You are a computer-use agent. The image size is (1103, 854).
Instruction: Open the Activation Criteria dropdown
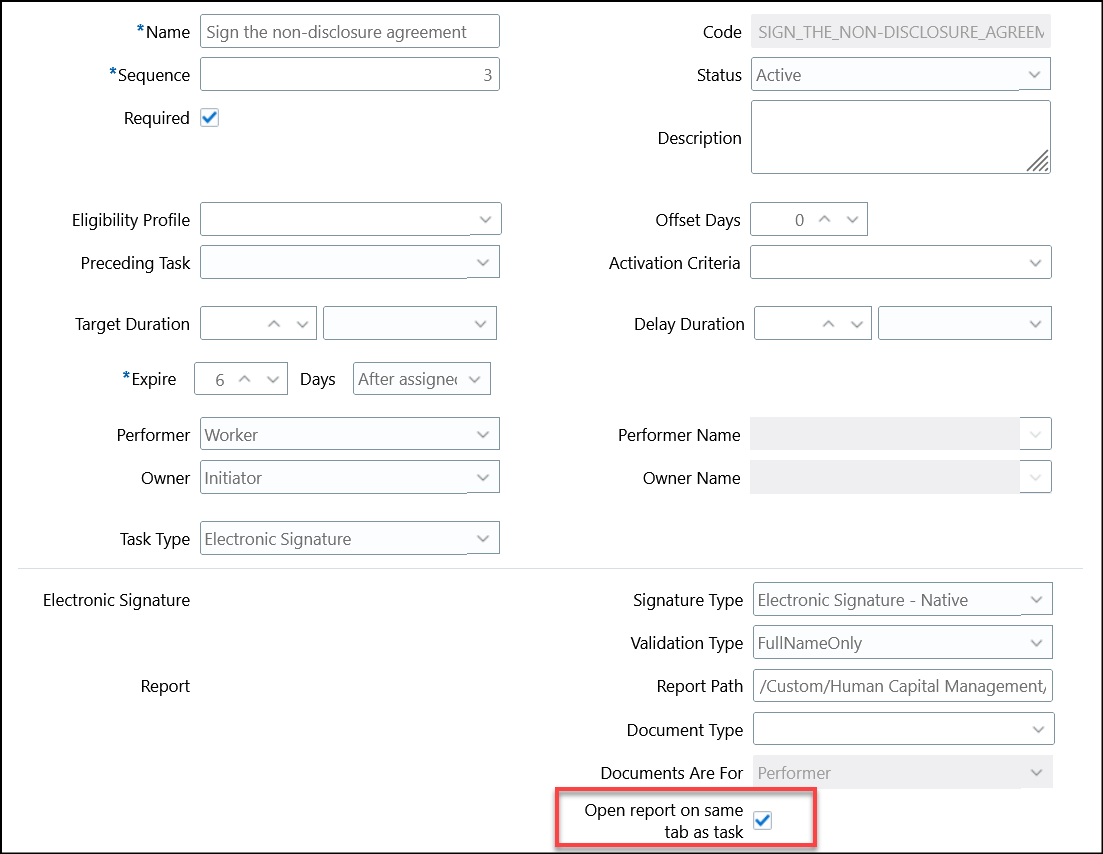coord(1035,262)
